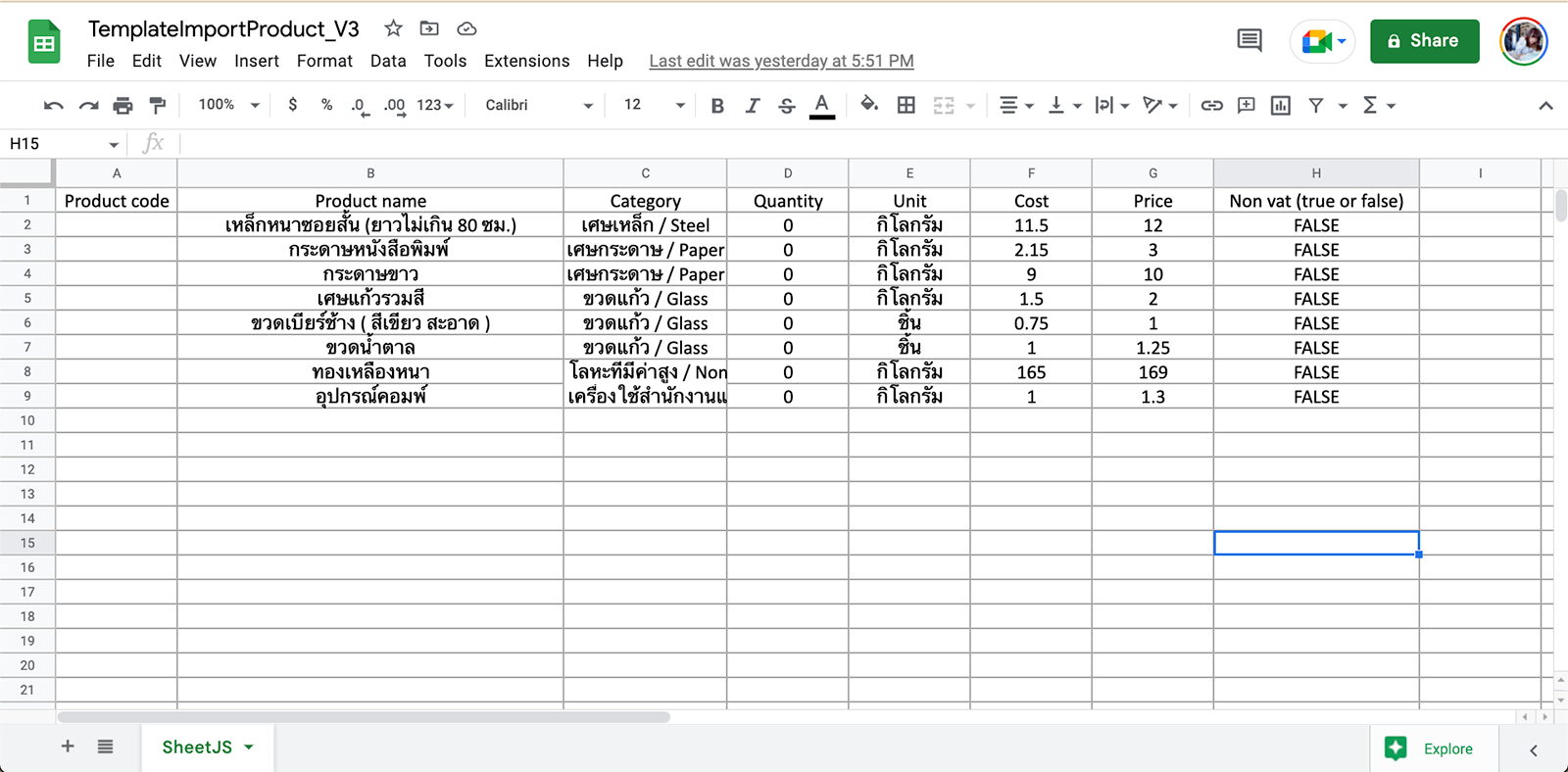Click the Insert link icon
The image size is (1568, 772).
click(1211, 106)
